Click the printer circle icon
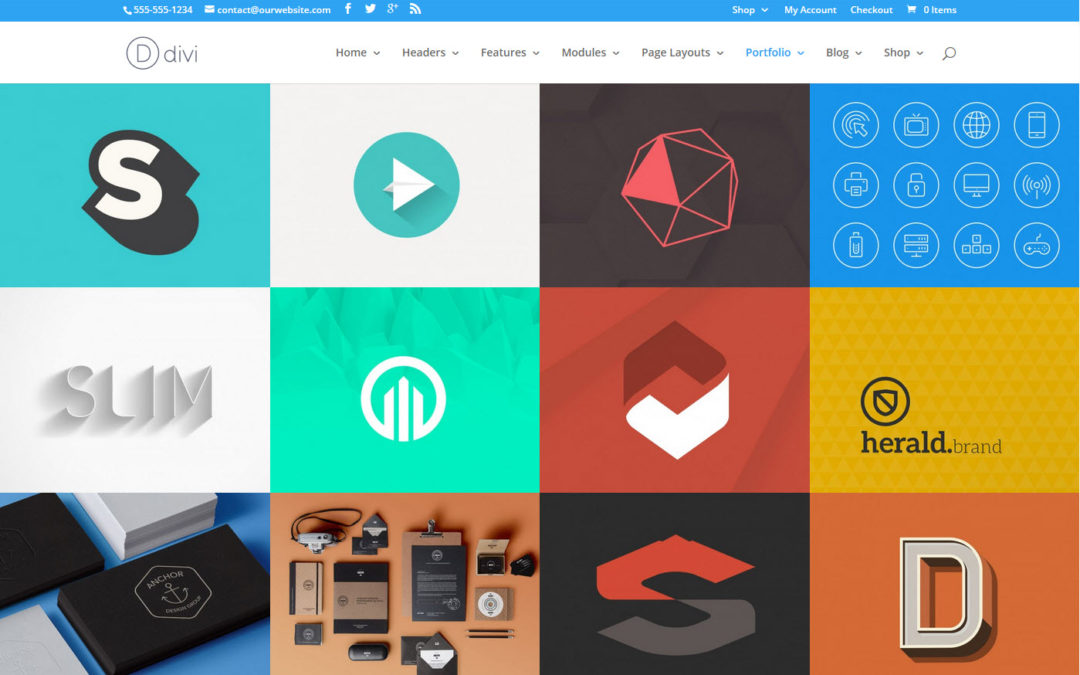The width and height of the screenshot is (1080, 675). click(x=855, y=185)
